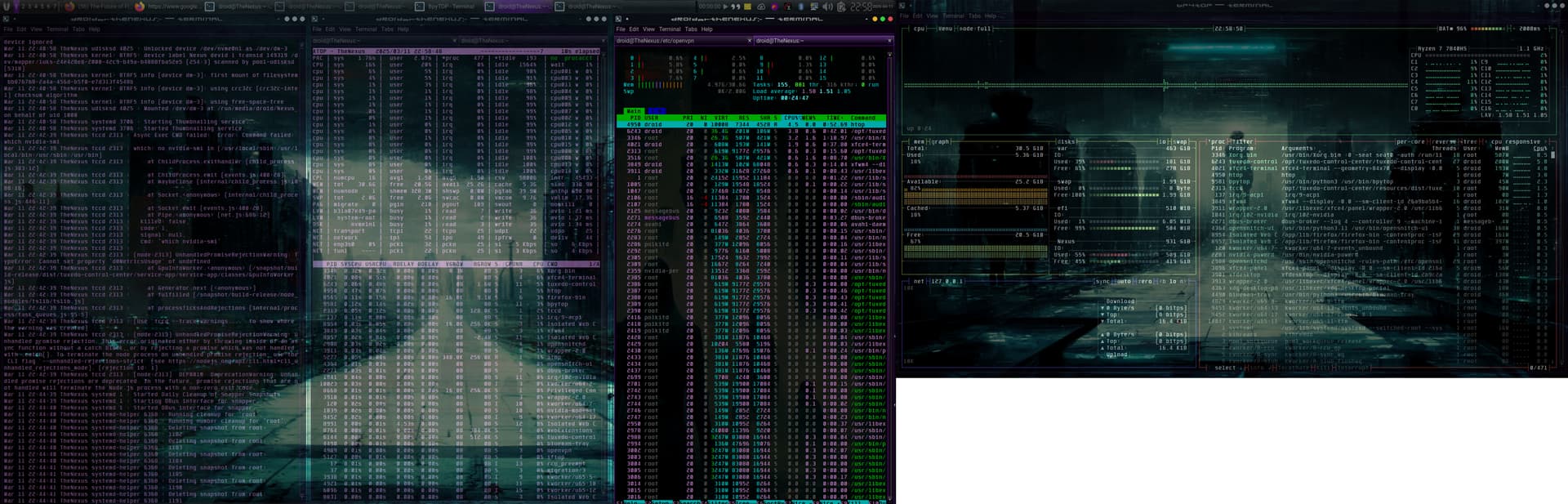This screenshot has width=1568, height=504.
Task: Click the bpytop 'select' footer option
Action: pos(1225,368)
